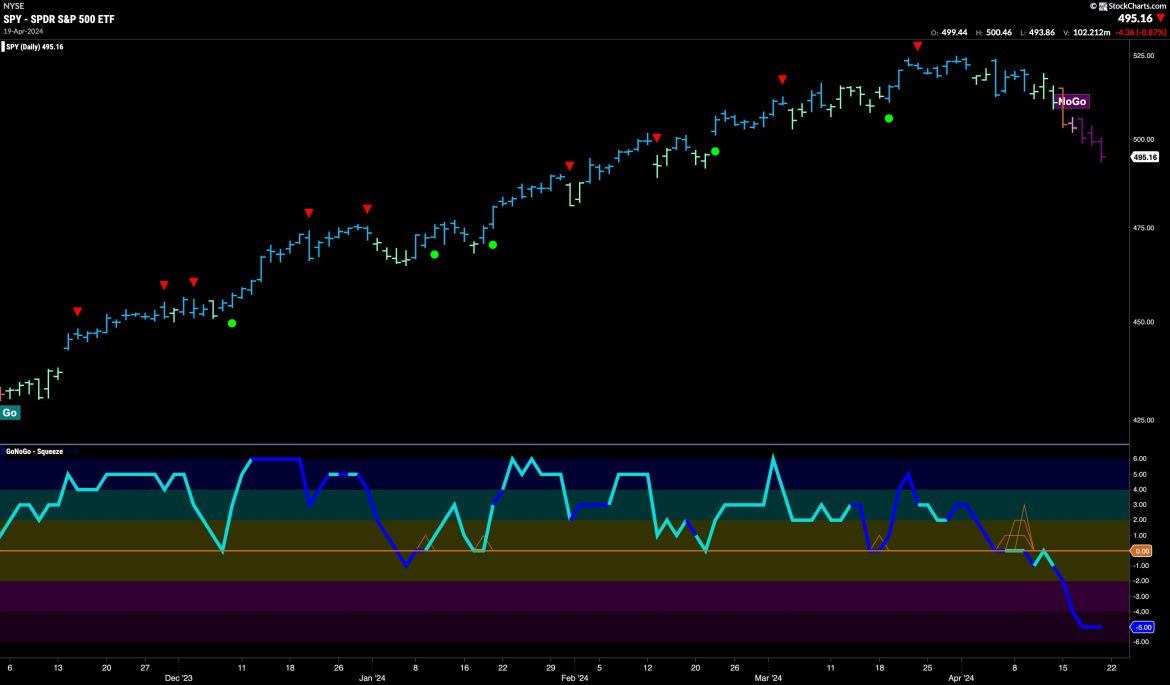The height and width of the screenshot is (685, 1170).
Task: Select the green dot marker near late February
Action: pos(714,151)
